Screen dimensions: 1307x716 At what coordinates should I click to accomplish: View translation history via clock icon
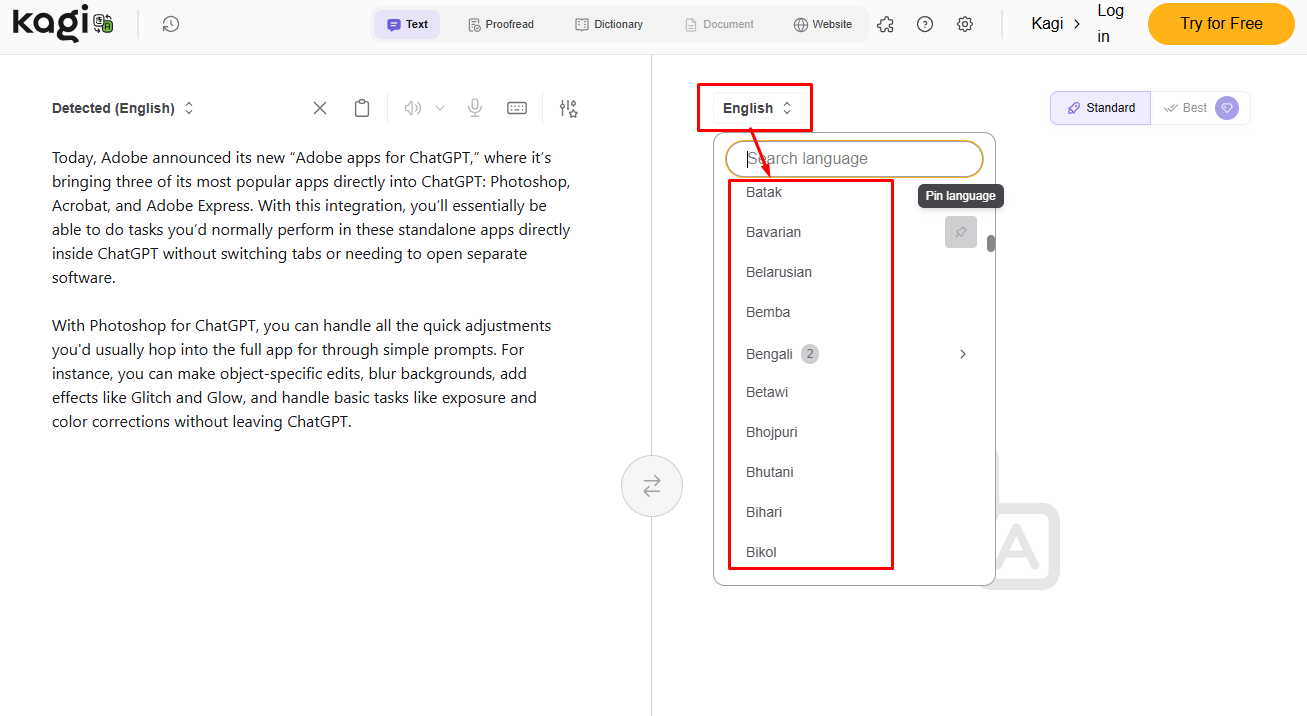tap(170, 23)
